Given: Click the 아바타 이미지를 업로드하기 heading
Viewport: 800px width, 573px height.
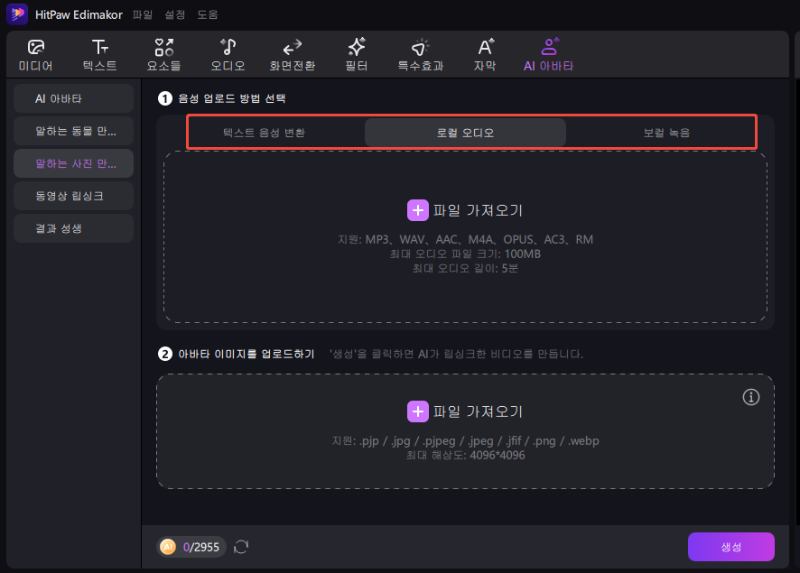Looking at the screenshot, I should point(246,354).
